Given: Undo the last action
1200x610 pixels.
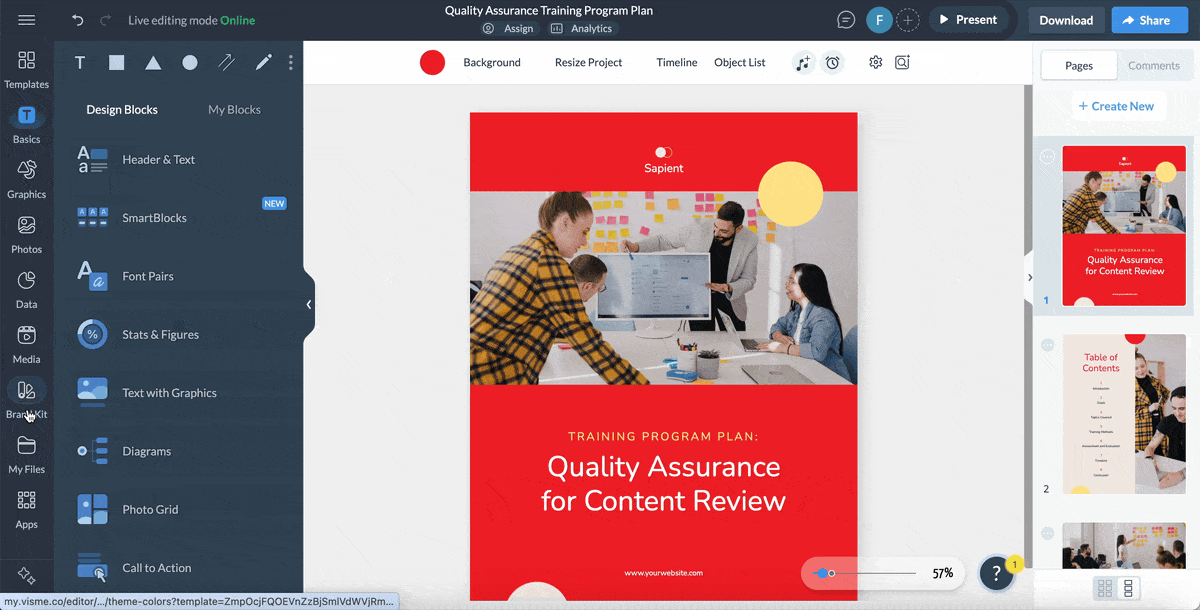Looking at the screenshot, I should point(78,20).
